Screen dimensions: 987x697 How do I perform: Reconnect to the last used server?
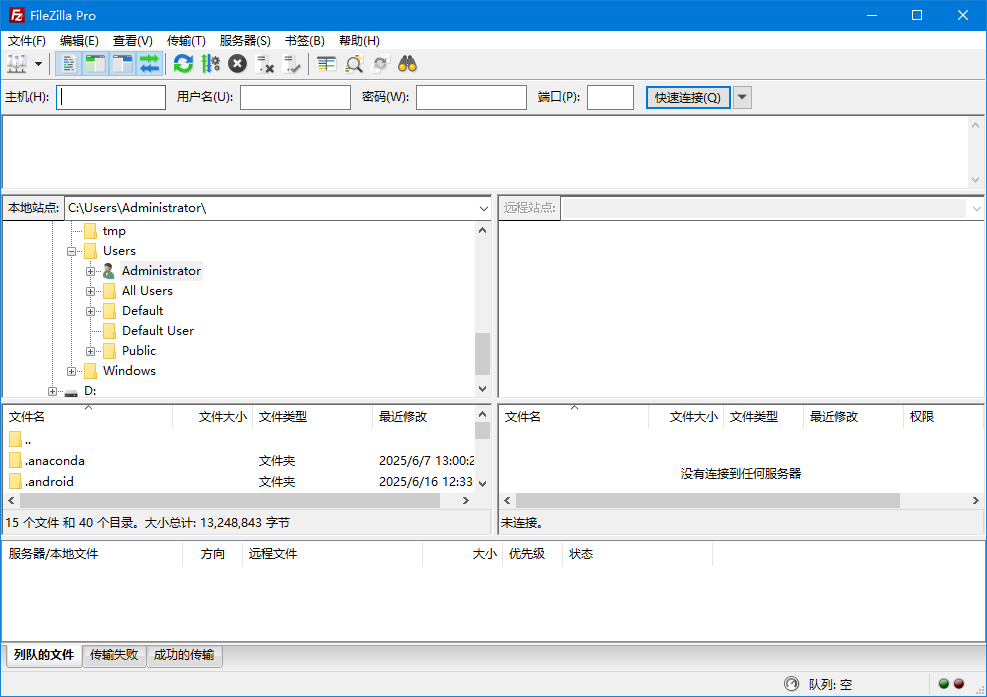292,64
